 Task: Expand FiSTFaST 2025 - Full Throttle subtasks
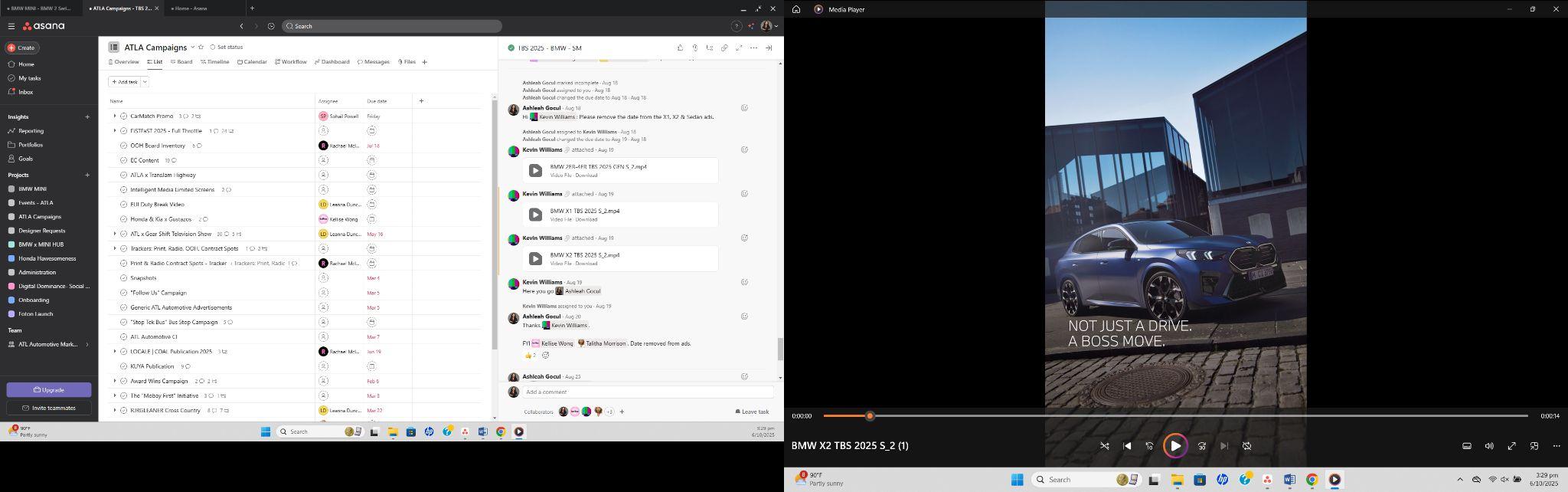(115, 131)
